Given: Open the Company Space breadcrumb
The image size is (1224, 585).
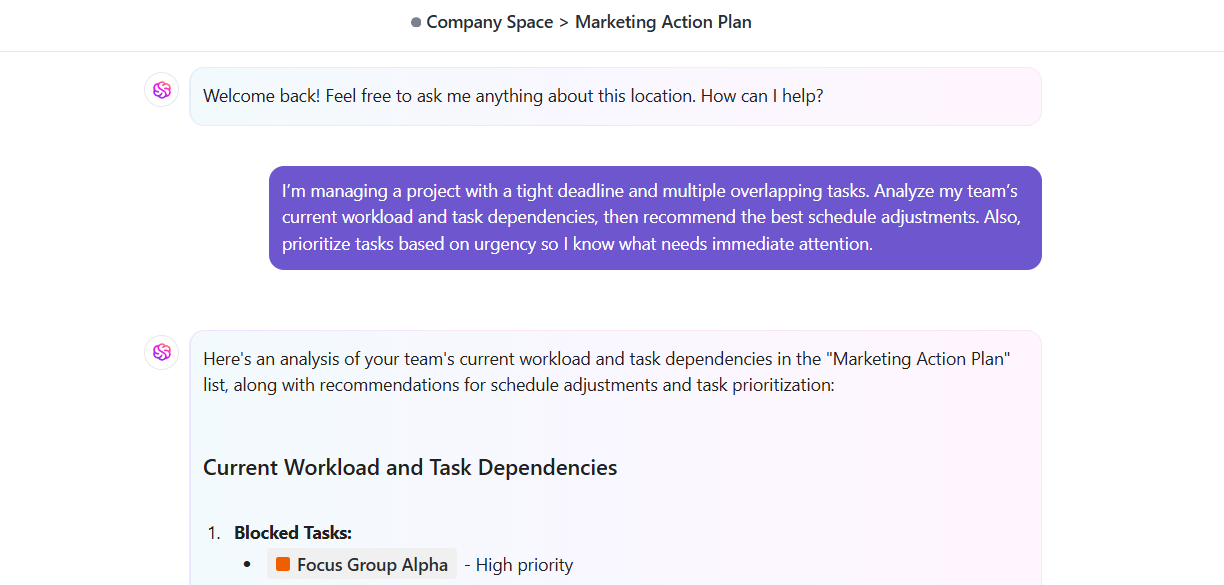Looking at the screenshot, I should [x=489, y=22].
